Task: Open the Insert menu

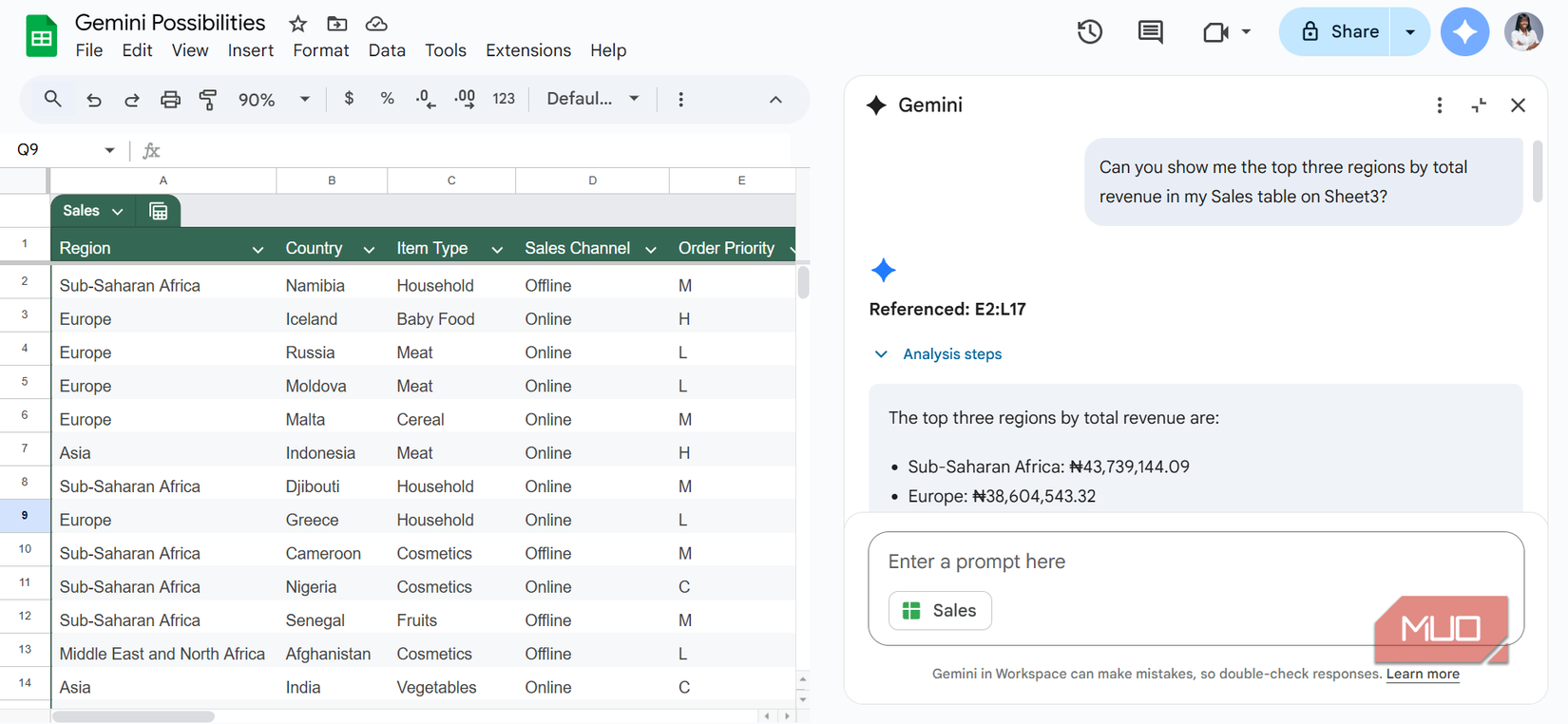Action: [251, 50]
